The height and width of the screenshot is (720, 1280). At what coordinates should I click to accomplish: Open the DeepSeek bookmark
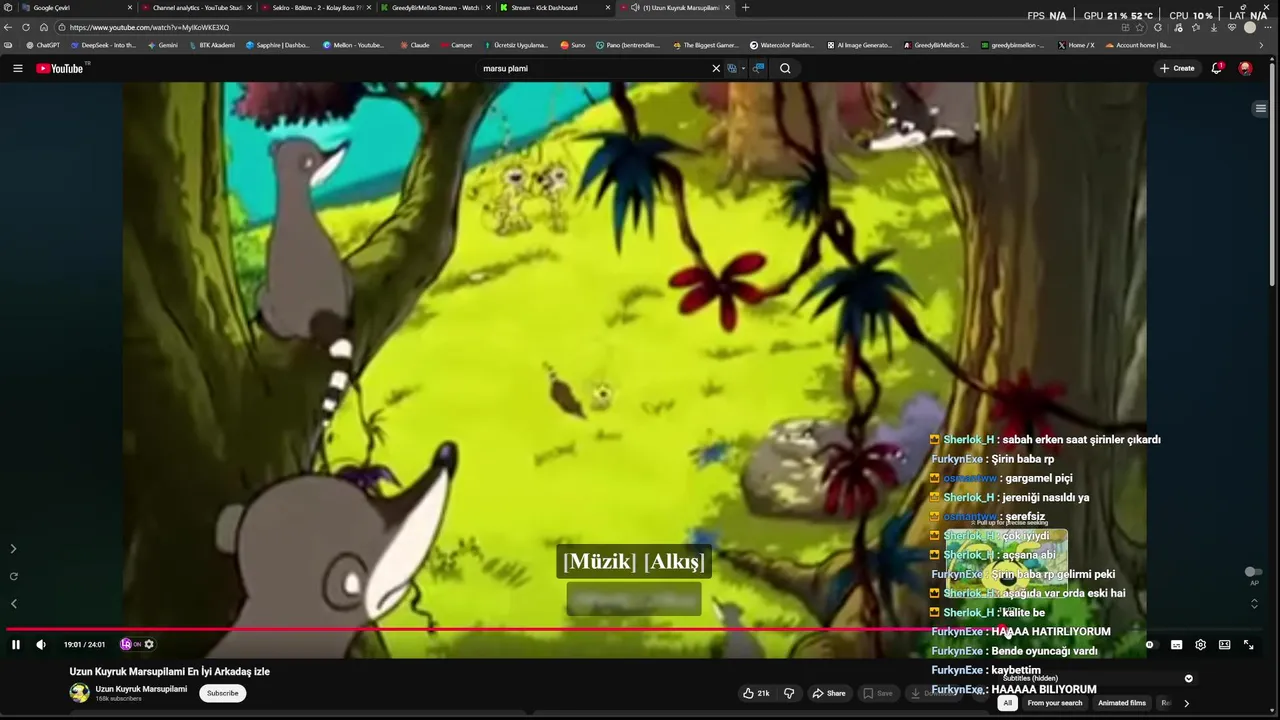coord(103,45)
